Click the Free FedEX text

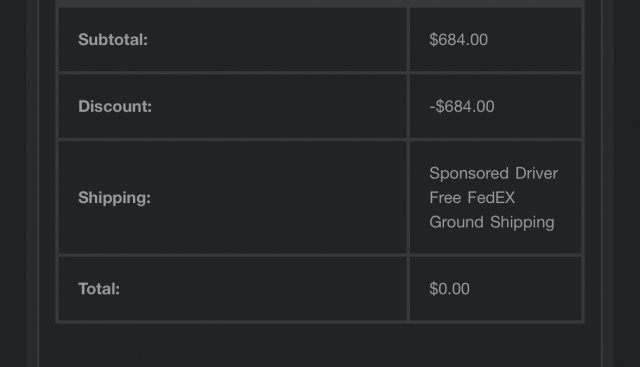pyautogui.click(x=472, y=198)
